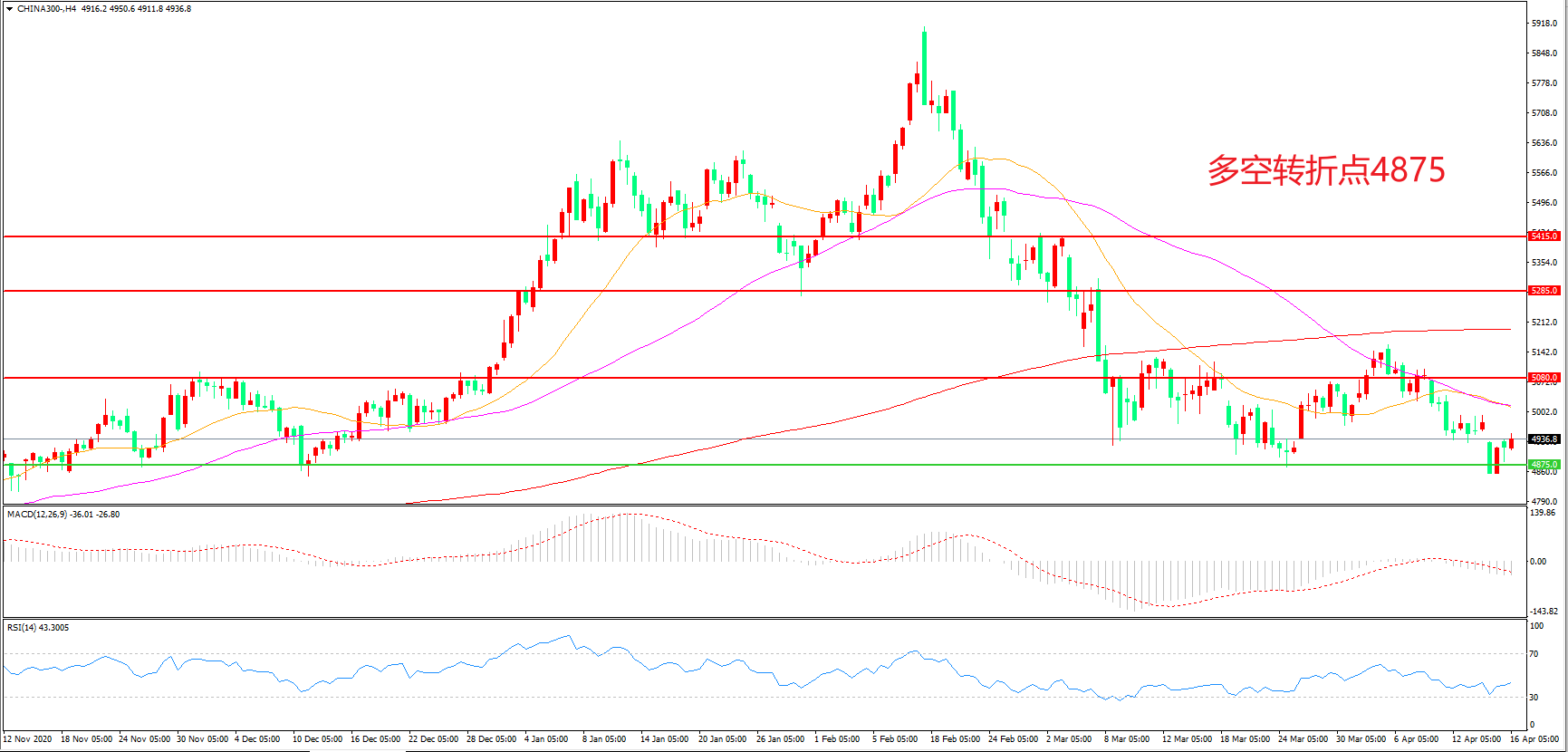Select the red 5415.0 price level tag
This screenshot has width=1568, height=752.
(1544, 236)
